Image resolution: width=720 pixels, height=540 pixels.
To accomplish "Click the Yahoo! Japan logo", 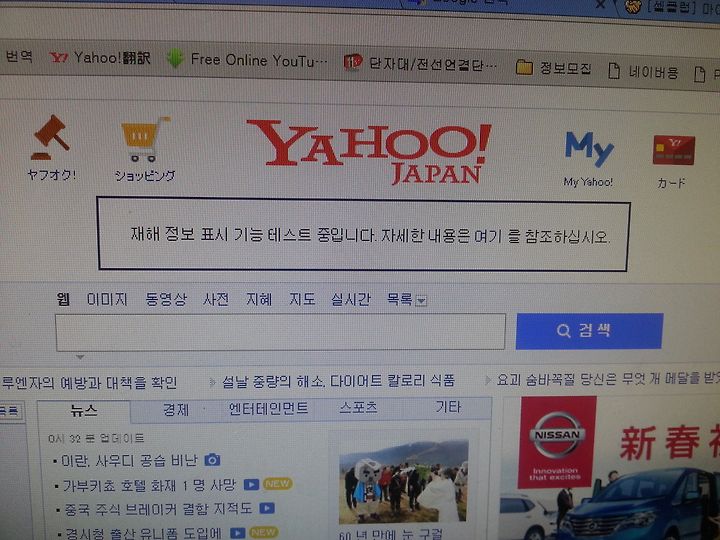I will point(369,152).
